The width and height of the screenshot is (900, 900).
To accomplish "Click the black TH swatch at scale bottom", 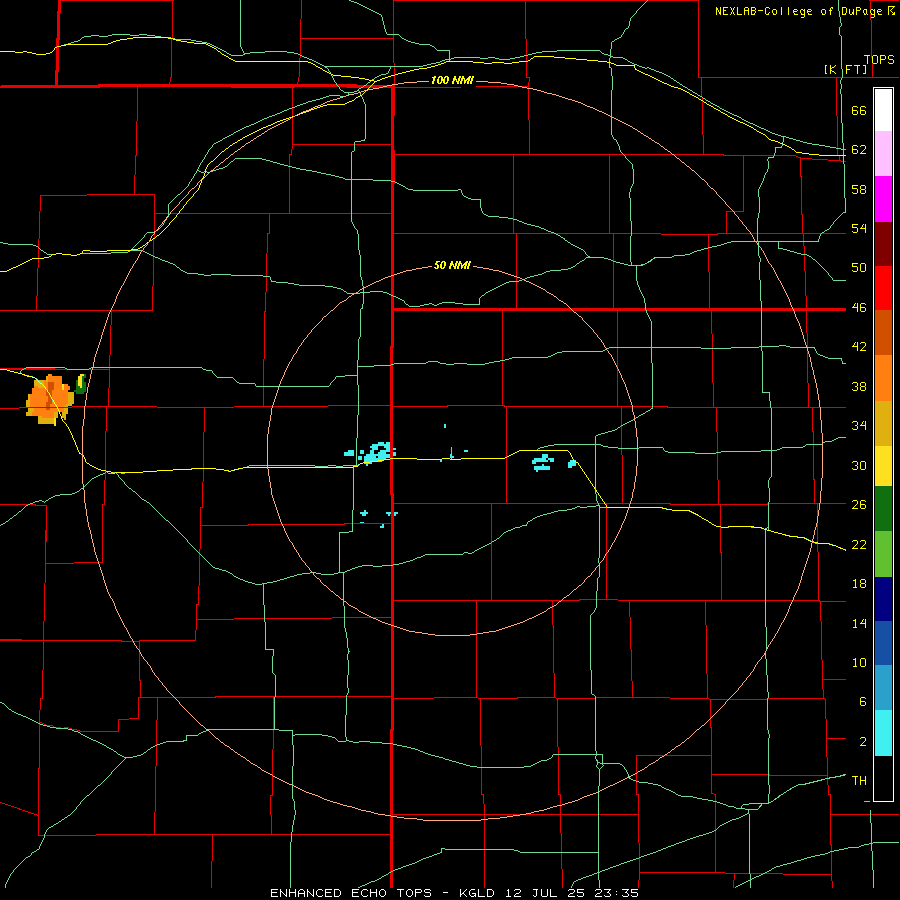I will [883, 778].
